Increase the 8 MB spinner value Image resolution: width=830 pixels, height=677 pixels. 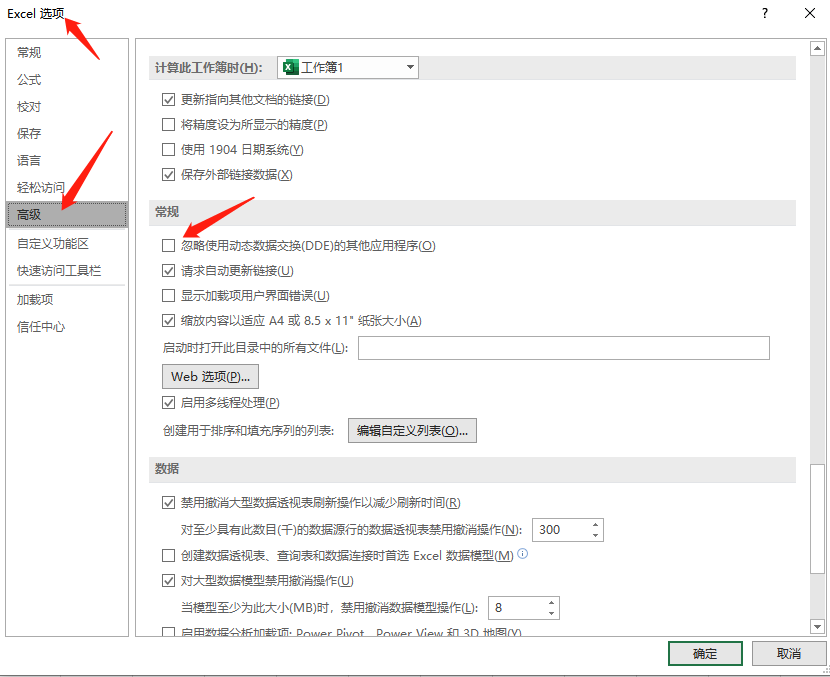(x=552, y=603)
